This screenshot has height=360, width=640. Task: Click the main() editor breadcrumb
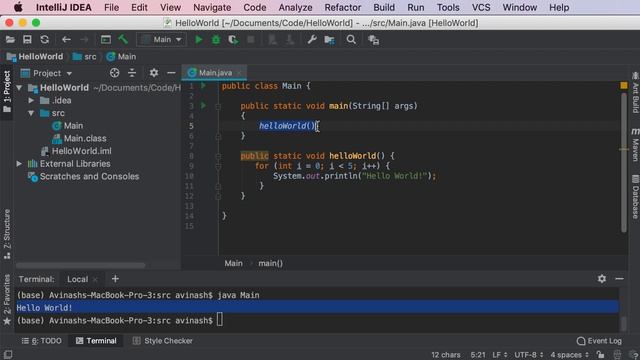click(x=271, y=263)
